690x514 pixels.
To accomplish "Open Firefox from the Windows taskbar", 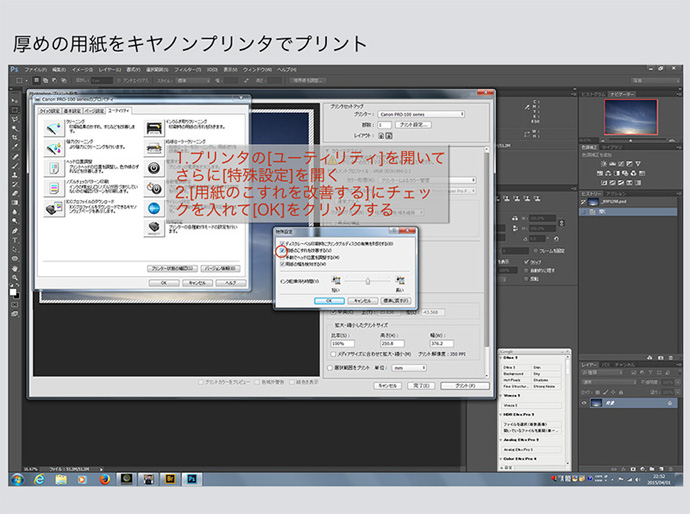I will point(104,479).
